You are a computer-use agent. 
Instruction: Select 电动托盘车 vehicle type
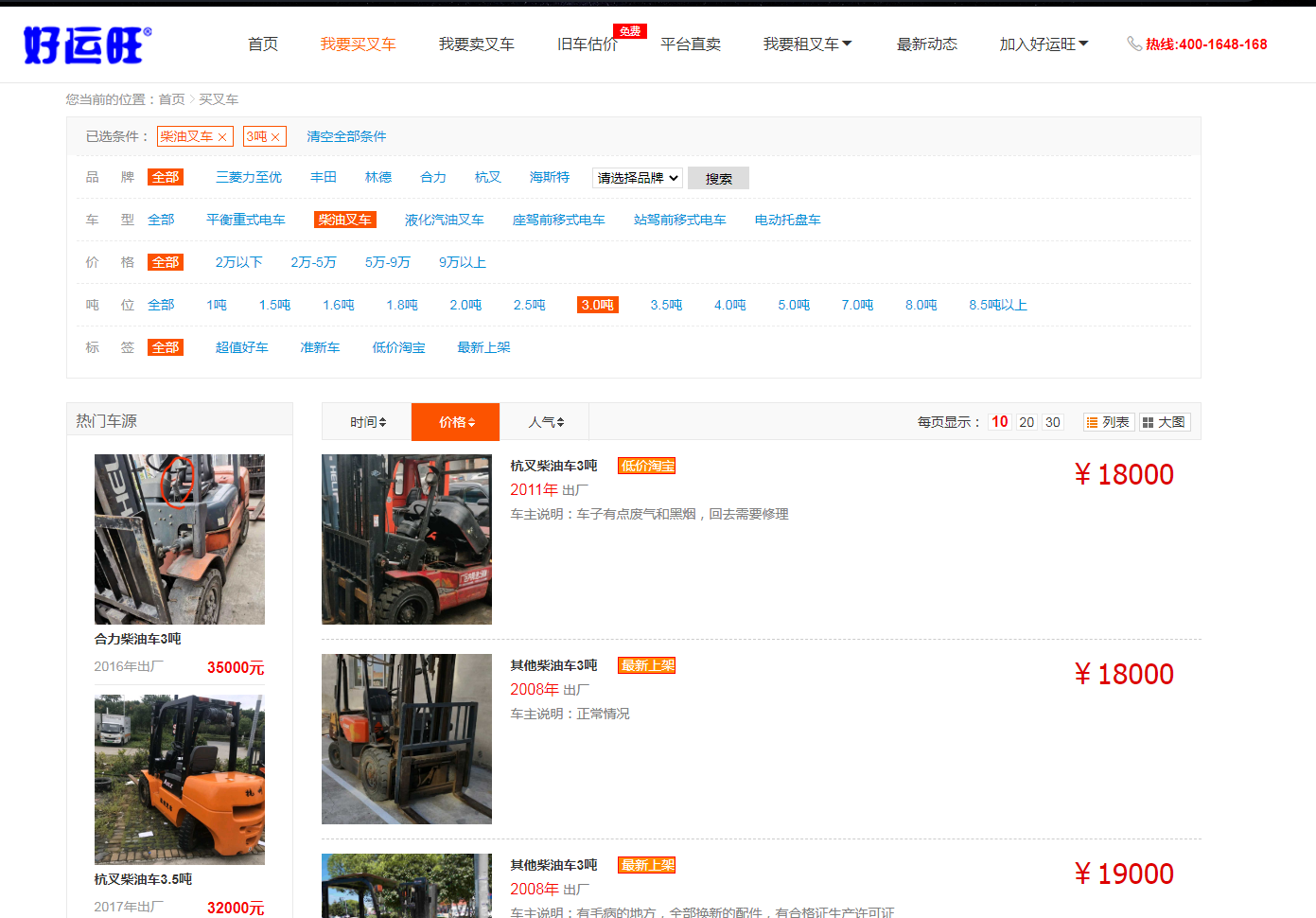coord(787,220)
